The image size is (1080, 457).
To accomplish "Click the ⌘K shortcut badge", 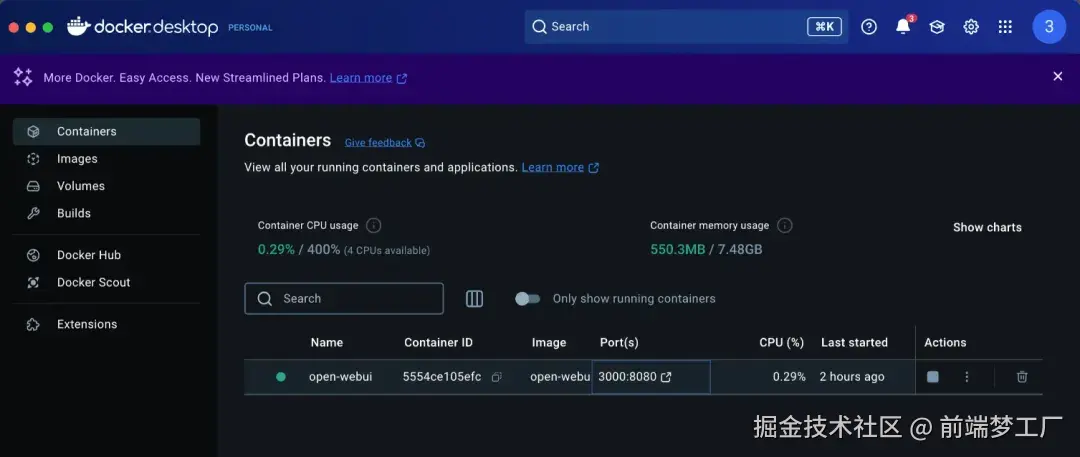I will click(824, 27).
